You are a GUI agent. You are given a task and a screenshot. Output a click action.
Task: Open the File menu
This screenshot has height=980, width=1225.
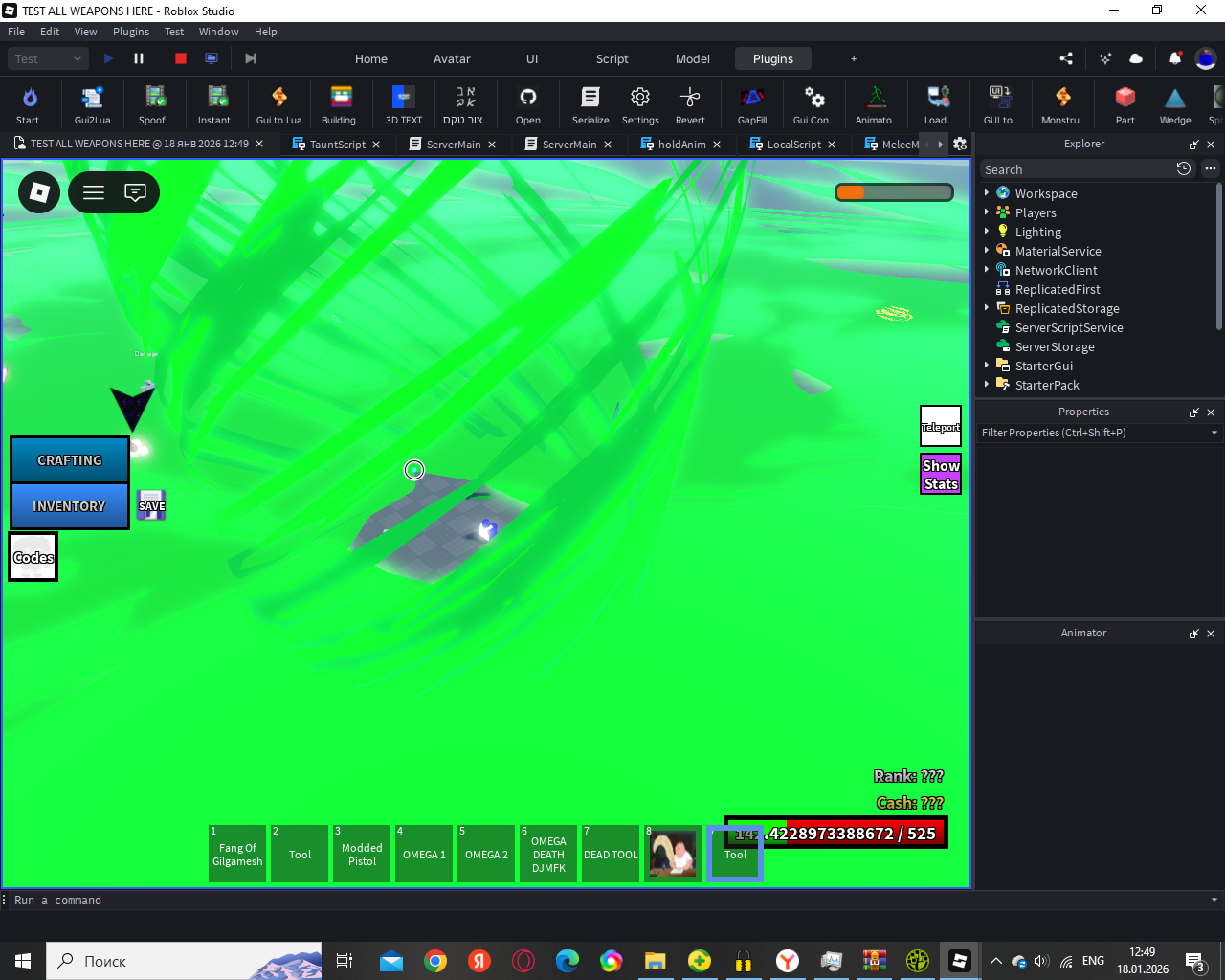[x=16, y=32]
